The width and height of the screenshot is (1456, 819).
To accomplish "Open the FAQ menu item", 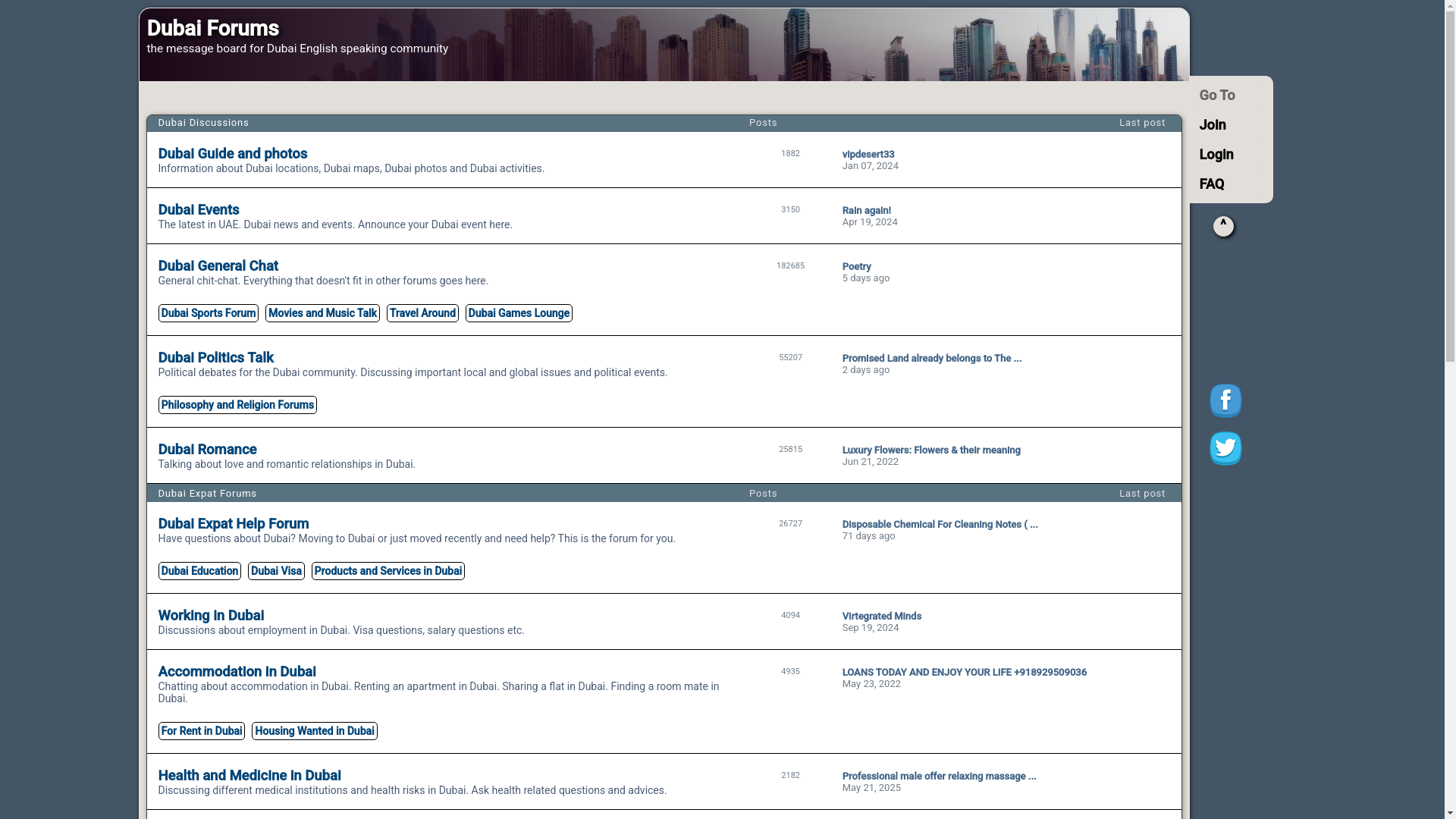I will [1211, 184].
